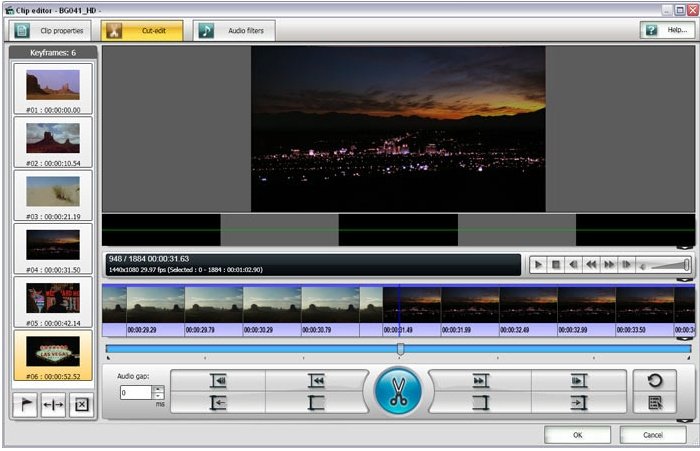
Task: Stop video playback
Action: 556,265
